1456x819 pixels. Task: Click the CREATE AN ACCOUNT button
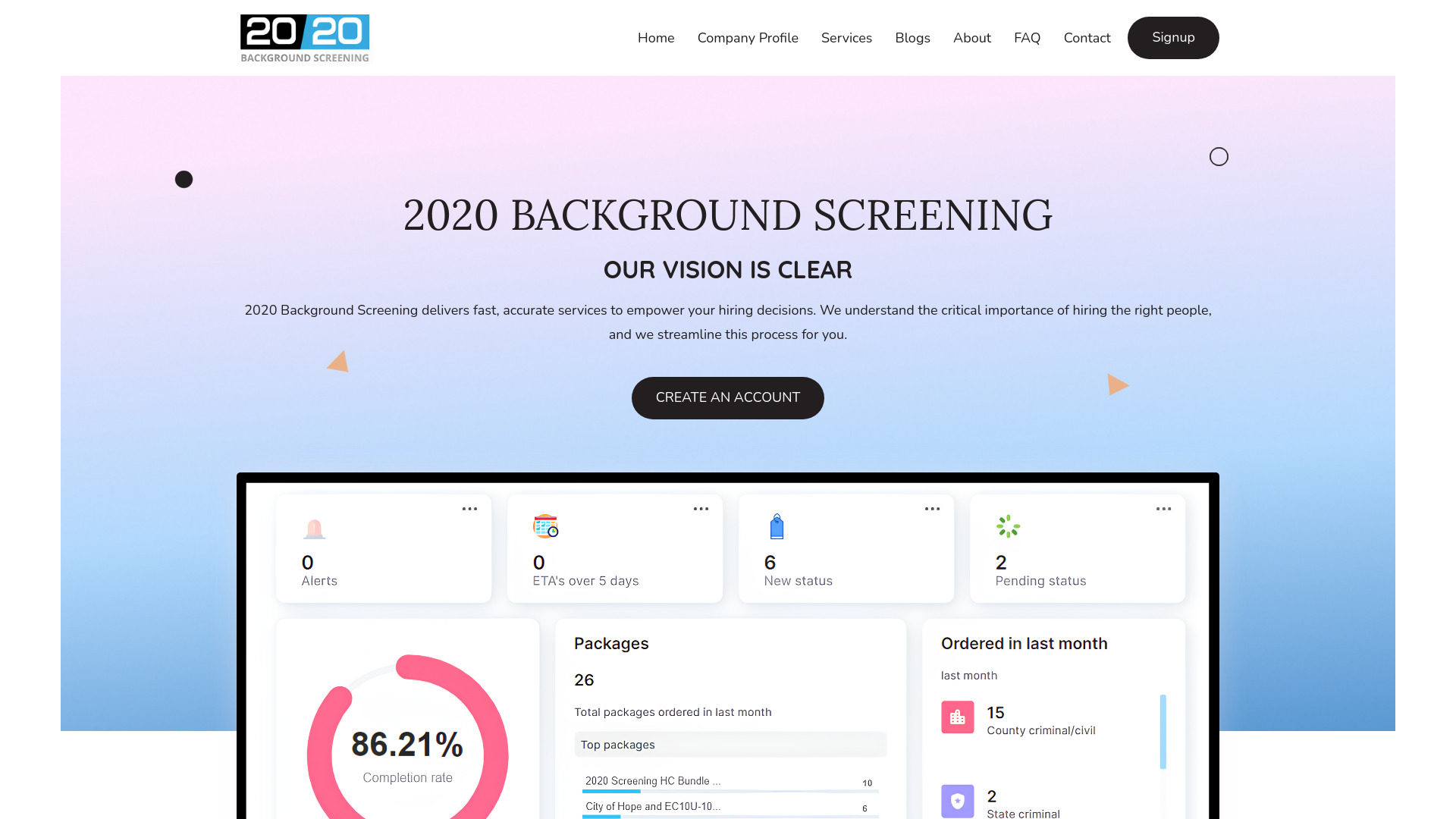728,397
